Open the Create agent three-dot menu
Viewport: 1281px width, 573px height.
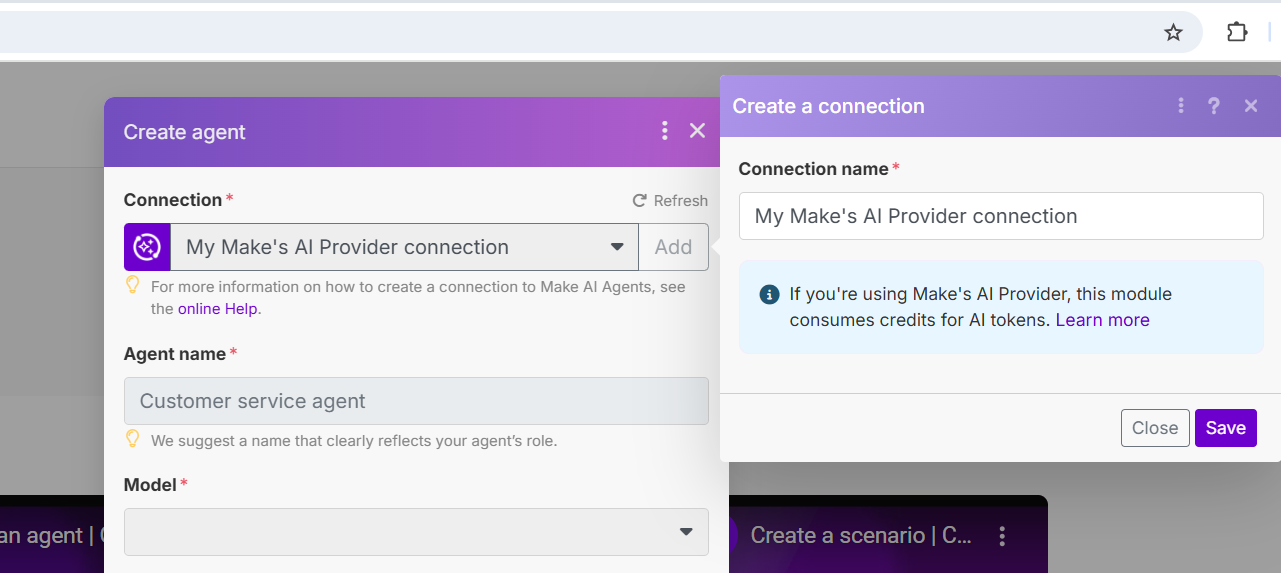pos(664,131)
